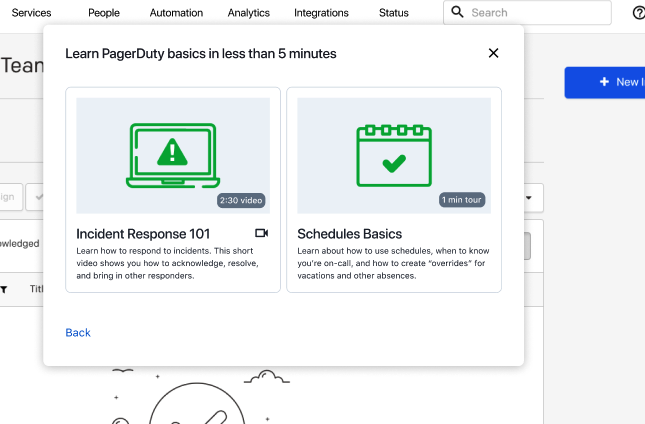This screenshot has width=645, height=424.
Task: Open the help question mark icon
Action: point(639,13)
